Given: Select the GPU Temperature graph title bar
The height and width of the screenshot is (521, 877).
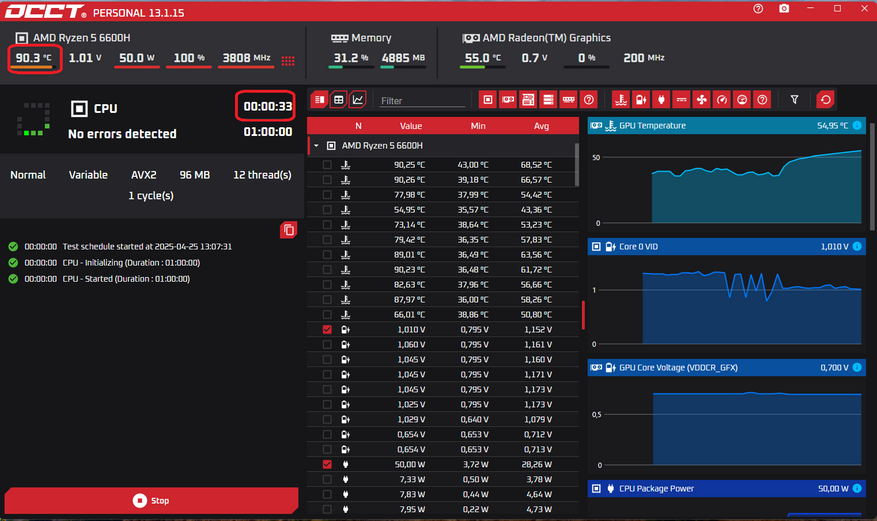Looking at the screenshot, I should click(727, 125).
